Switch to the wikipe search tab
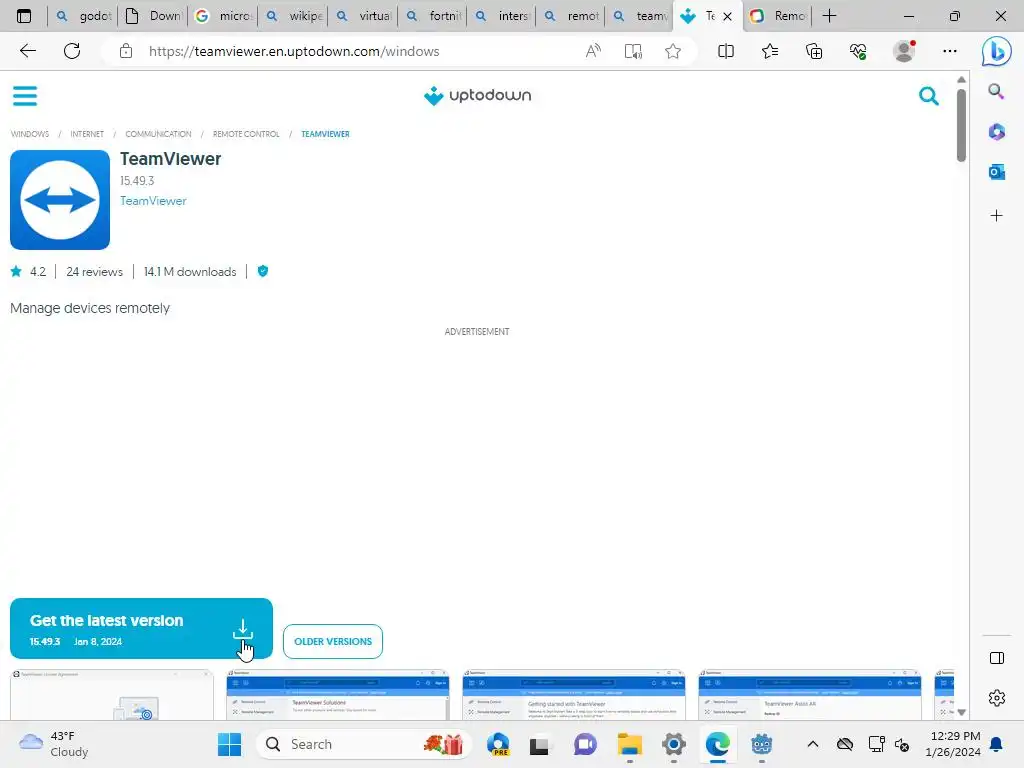The height and width of the screenshot is (768, 1024). [293, 16]
